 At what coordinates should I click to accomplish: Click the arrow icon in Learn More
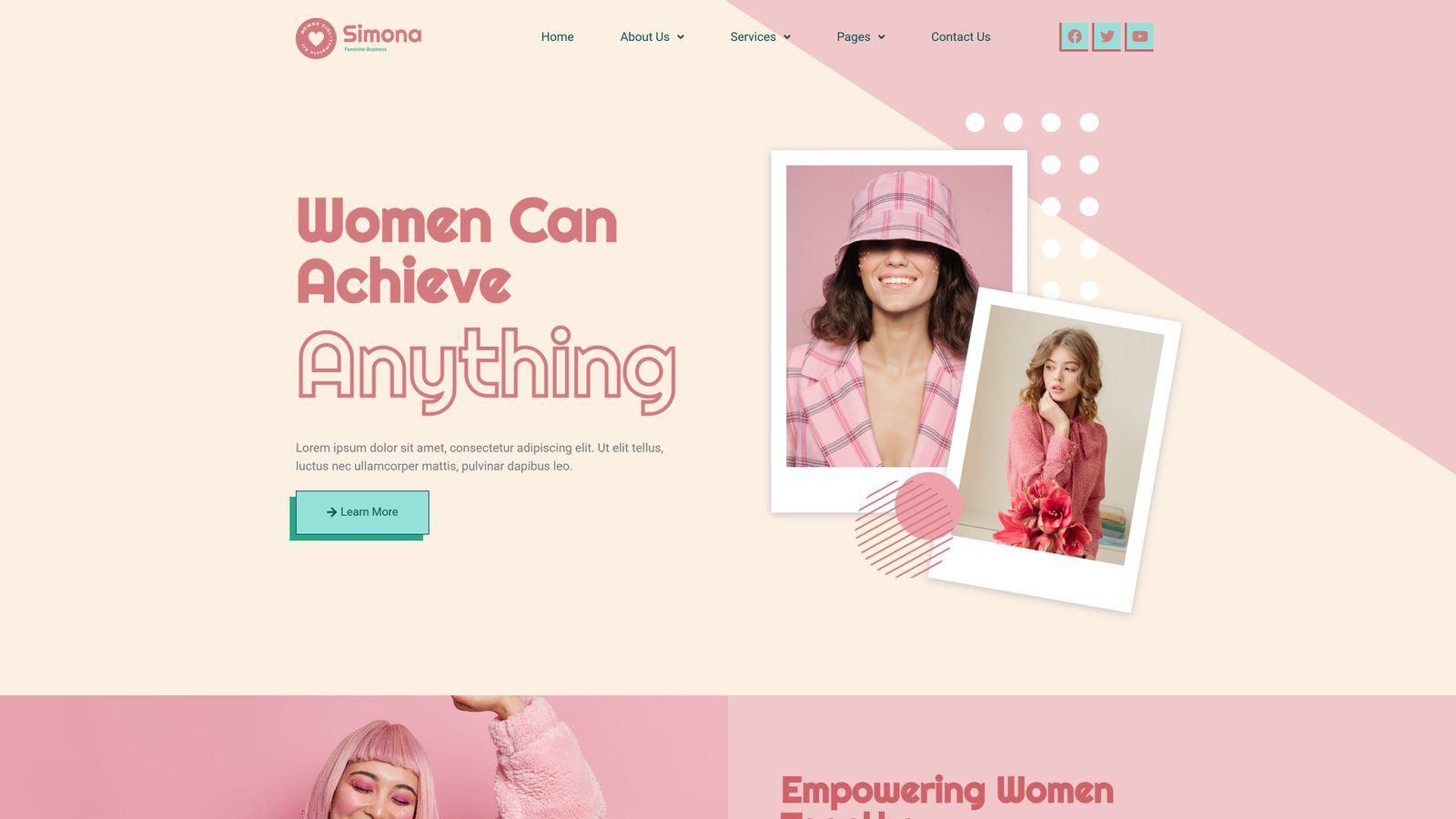click(331, 512)
